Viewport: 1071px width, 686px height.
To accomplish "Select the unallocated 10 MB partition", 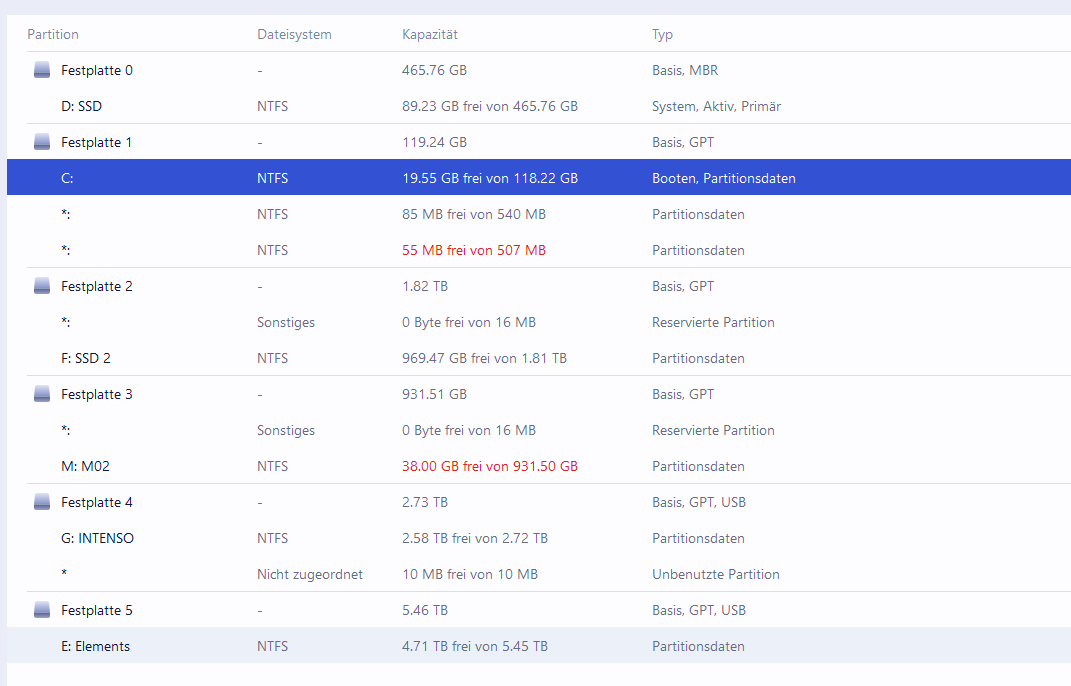I will tap(469, 574).
